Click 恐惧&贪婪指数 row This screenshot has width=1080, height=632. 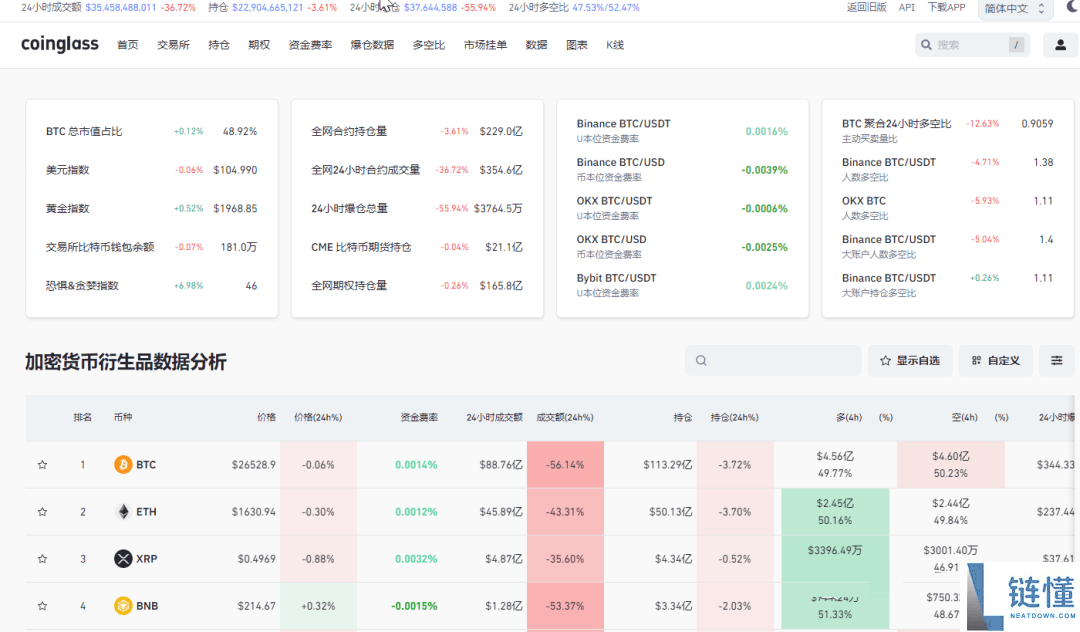pyautogui.click(x=152, y=286)
